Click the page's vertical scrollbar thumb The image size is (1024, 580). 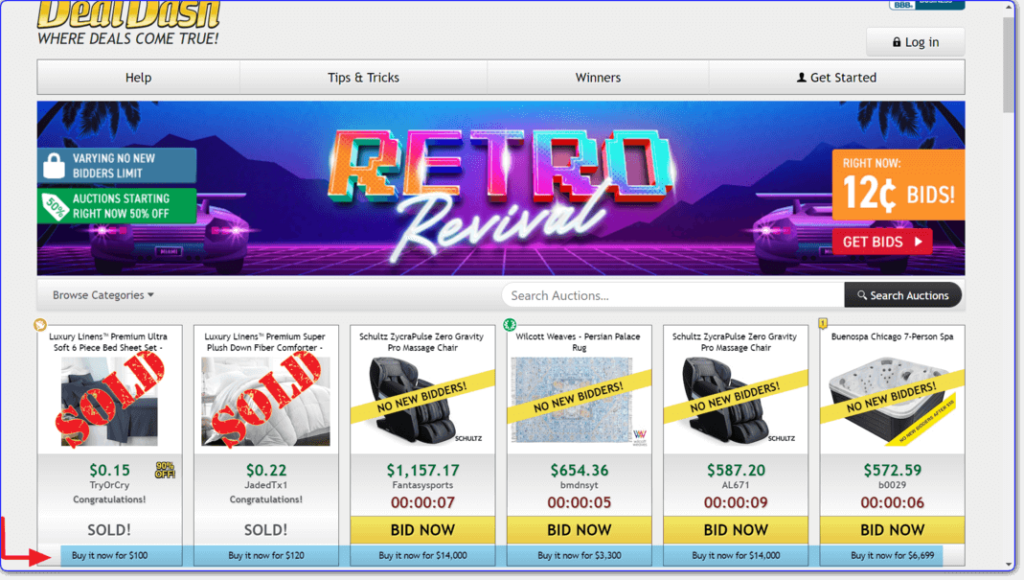tap(1009, 65)
